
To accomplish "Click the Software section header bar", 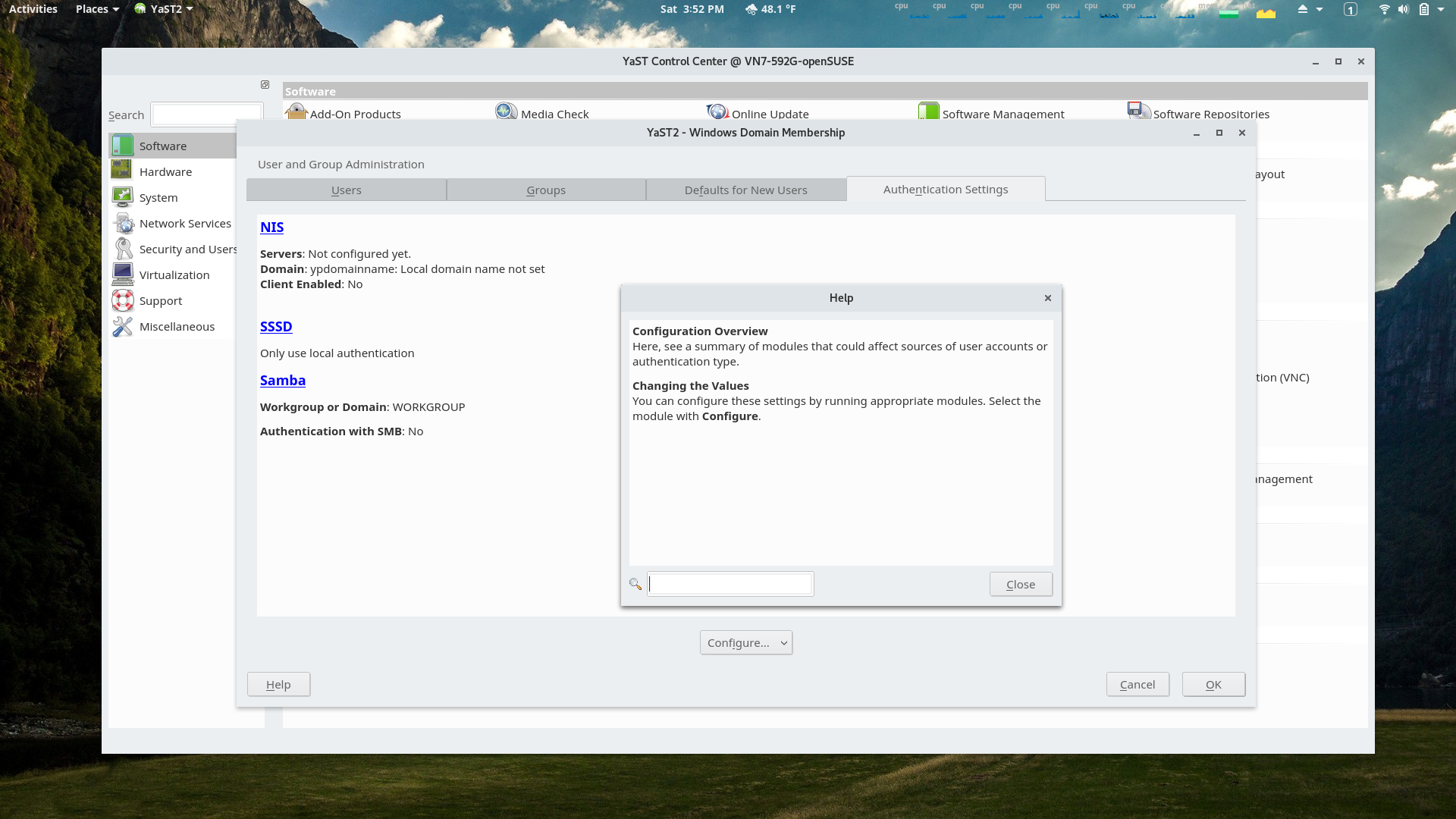I will click(x=825, y=91).
